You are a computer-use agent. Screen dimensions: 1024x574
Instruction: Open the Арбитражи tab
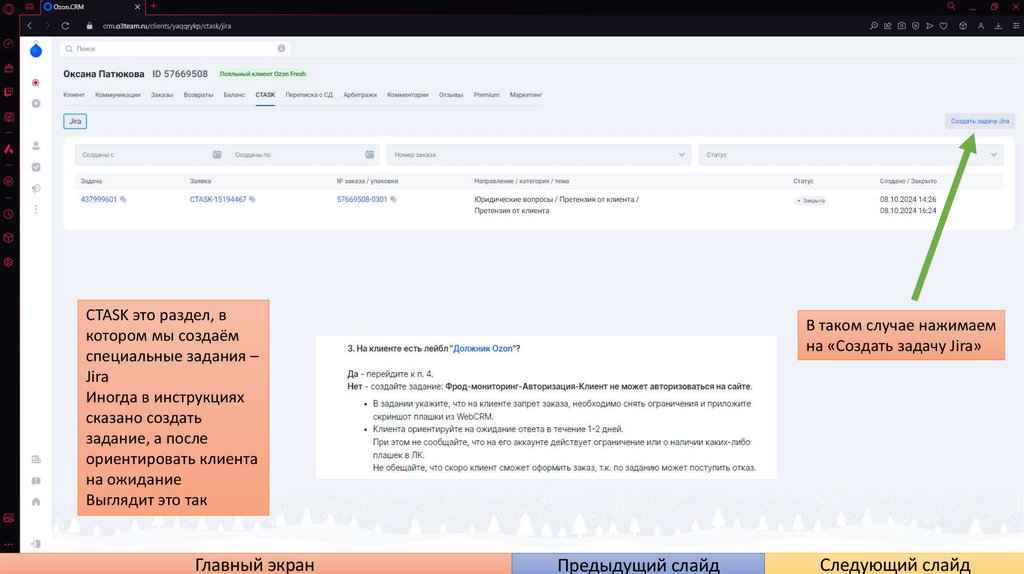(x=360, y=95)
